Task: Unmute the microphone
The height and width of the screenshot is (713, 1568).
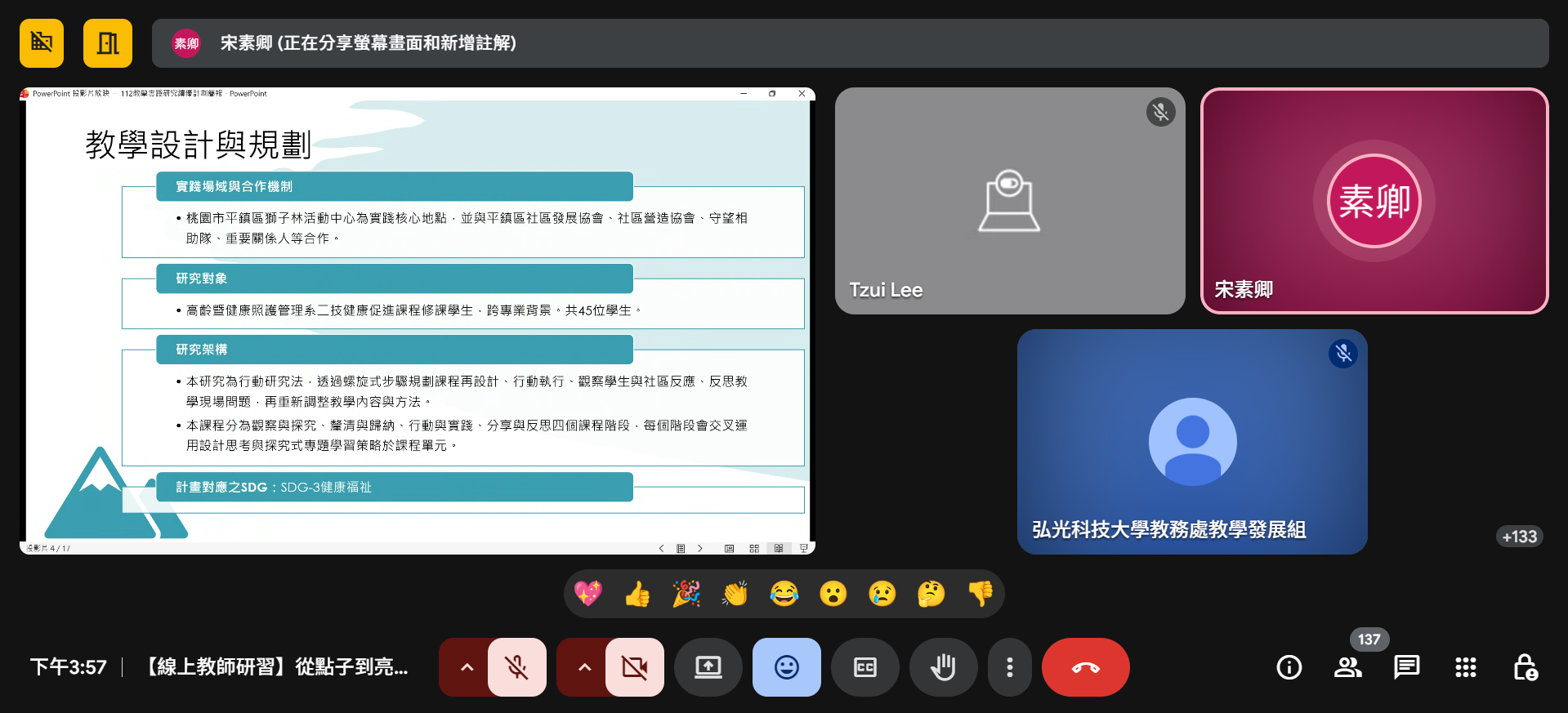Action: [516, 667]
